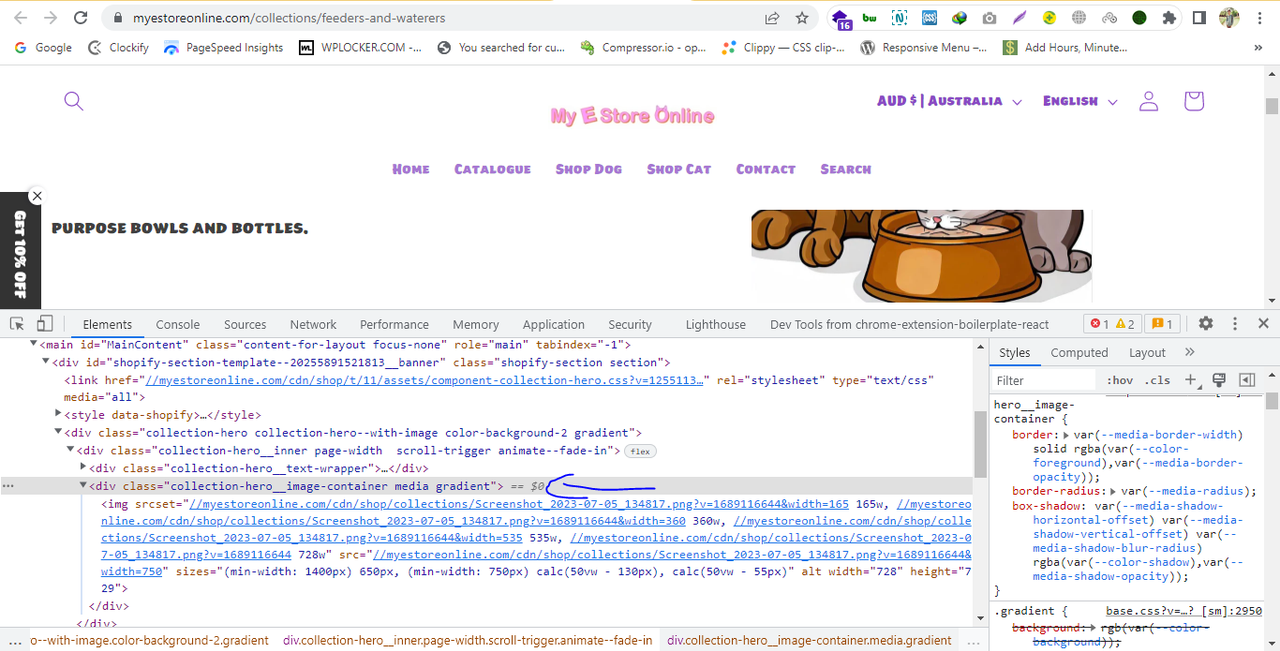Screen dimensions: 1280x651
Task: Click the 'Get 10% Off' side tab
Action: tap(20, 254)
